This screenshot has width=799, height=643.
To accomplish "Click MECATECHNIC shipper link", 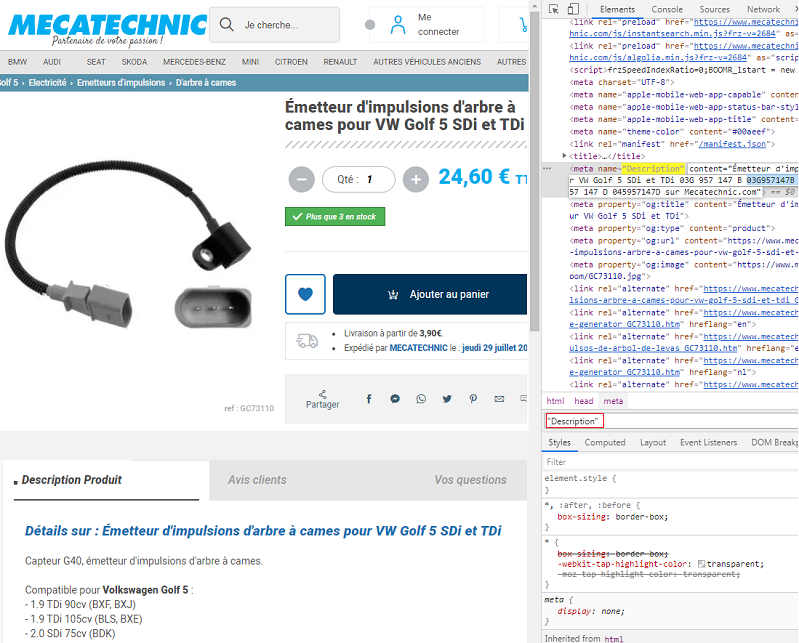I will pos(418,348).
